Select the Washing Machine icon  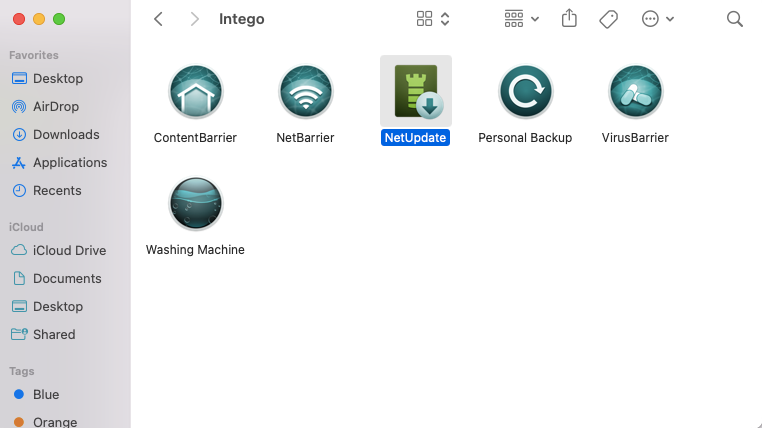coord(195,204)
